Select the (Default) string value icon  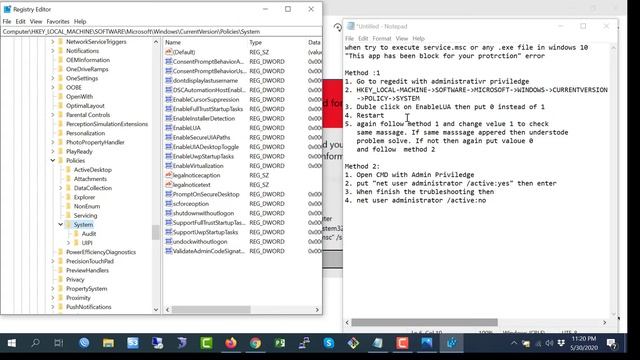click(169, 52)
